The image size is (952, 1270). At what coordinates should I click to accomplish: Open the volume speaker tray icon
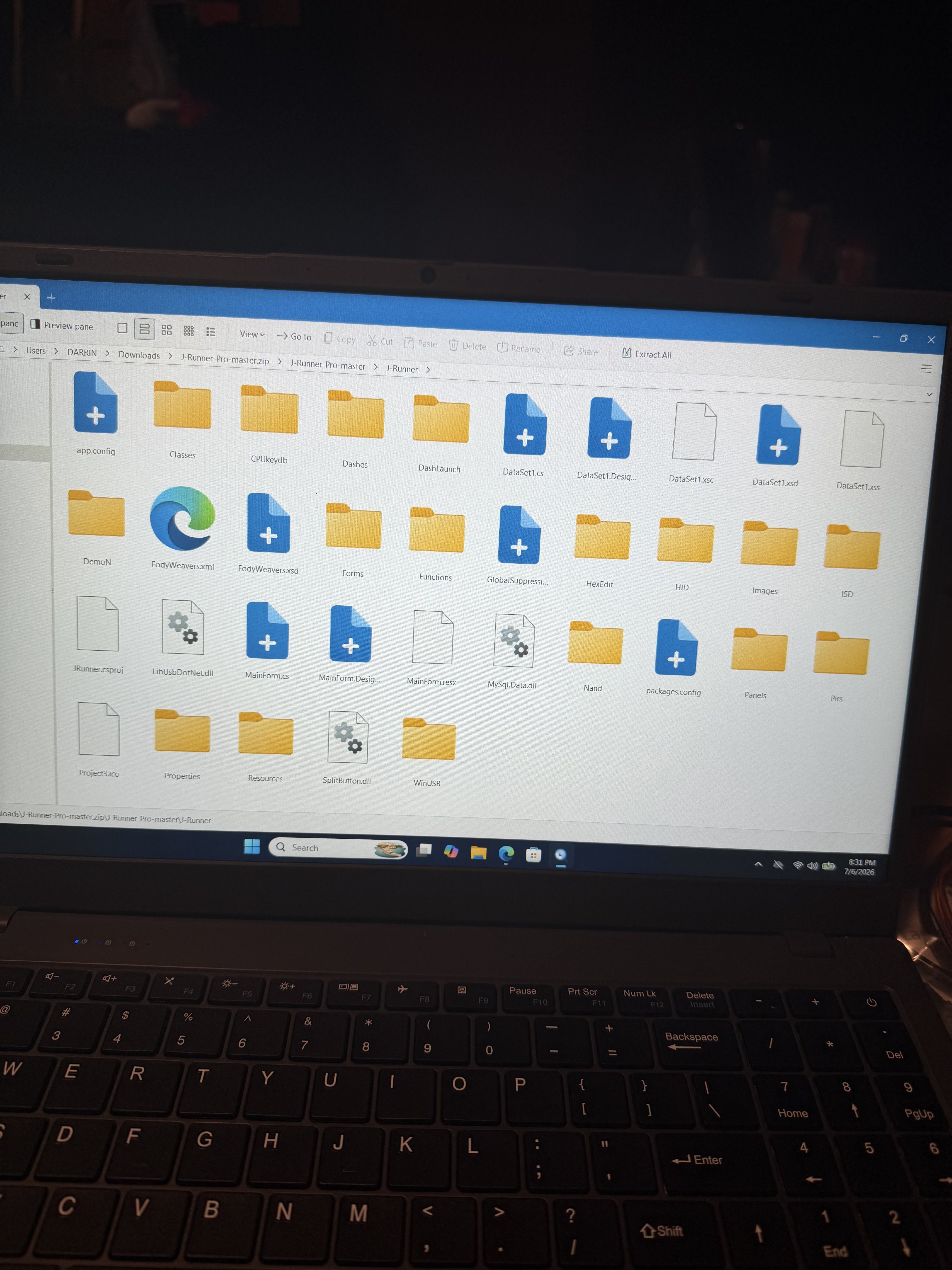point(813,866)
